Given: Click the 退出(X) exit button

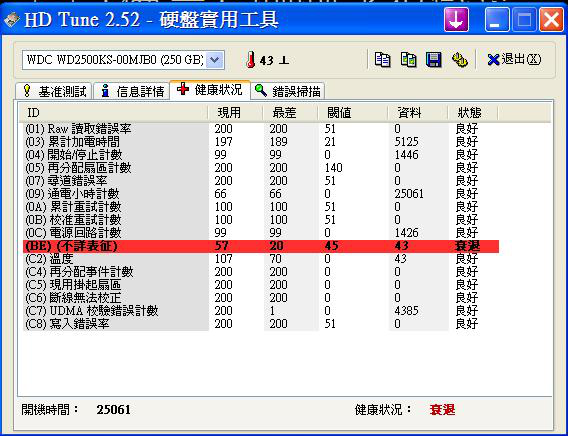Looking at the screenshot, I should point(514,60).
